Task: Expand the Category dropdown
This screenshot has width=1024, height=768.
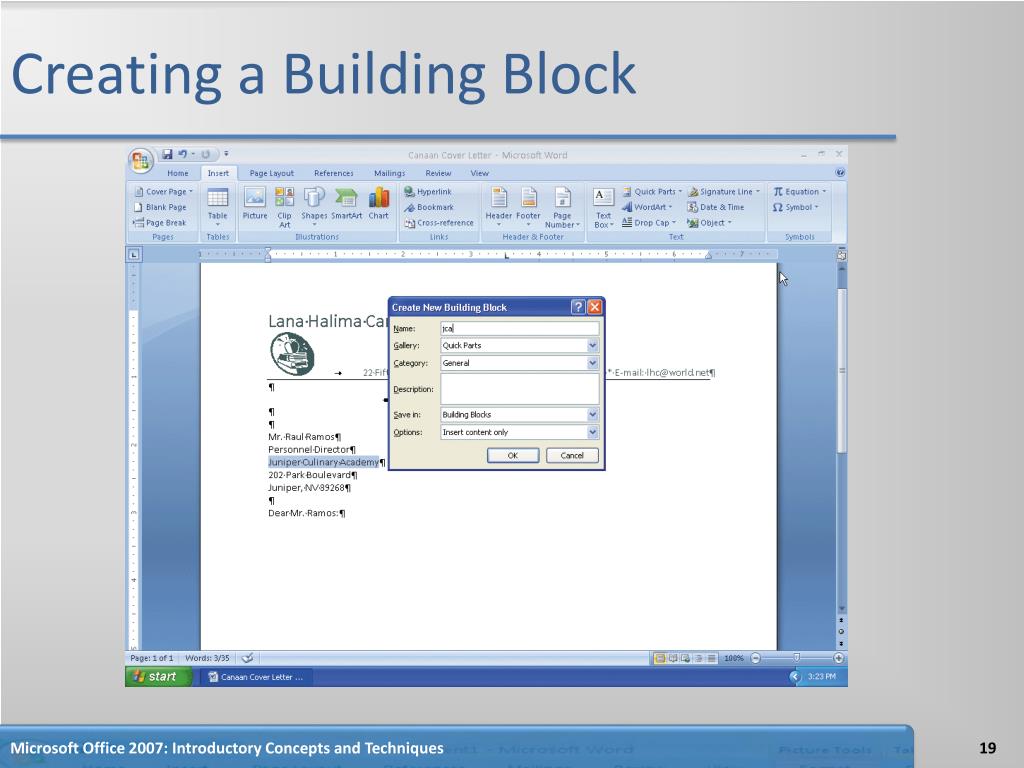Action: 592,362
